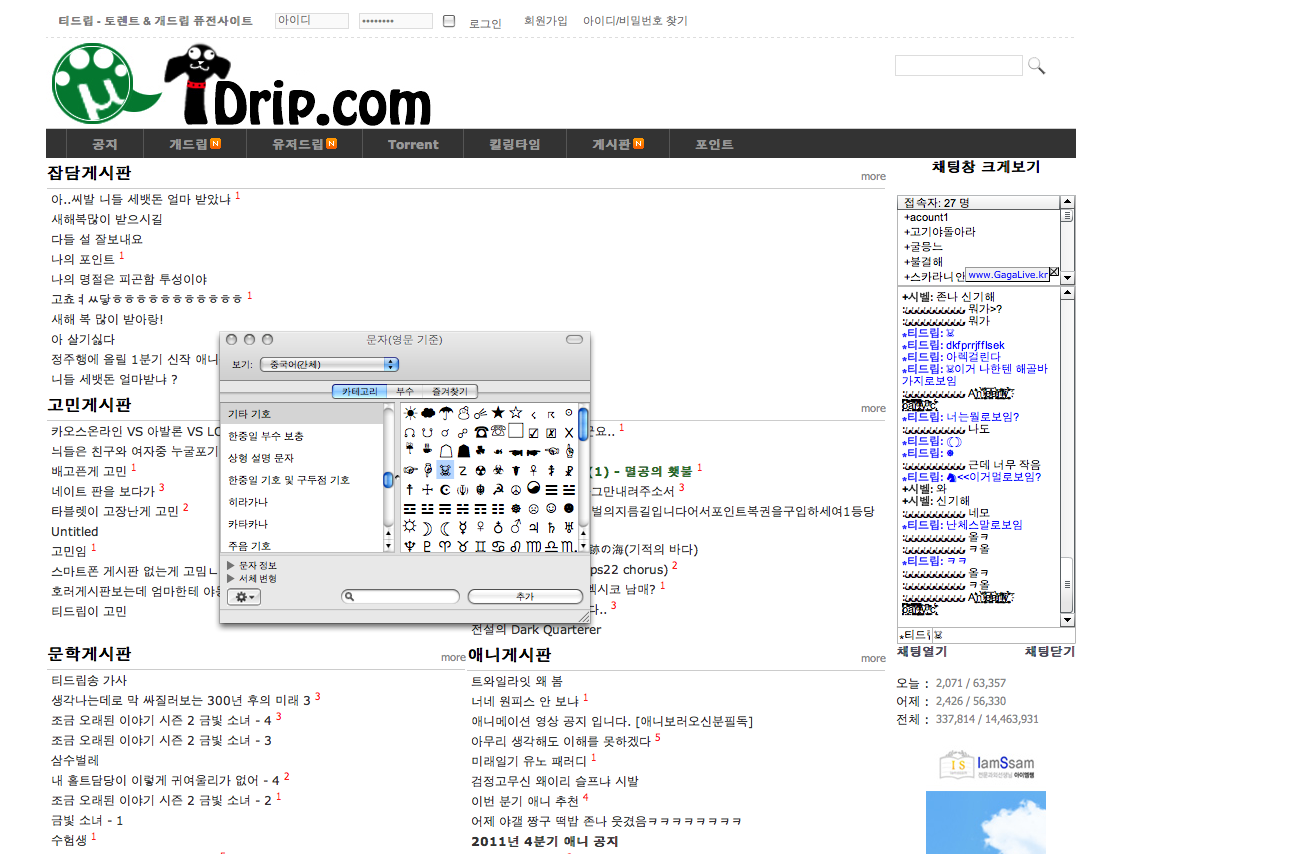Click the character palette search field
This screenshot has height=854, width=1302.
(x=401, y=596)
